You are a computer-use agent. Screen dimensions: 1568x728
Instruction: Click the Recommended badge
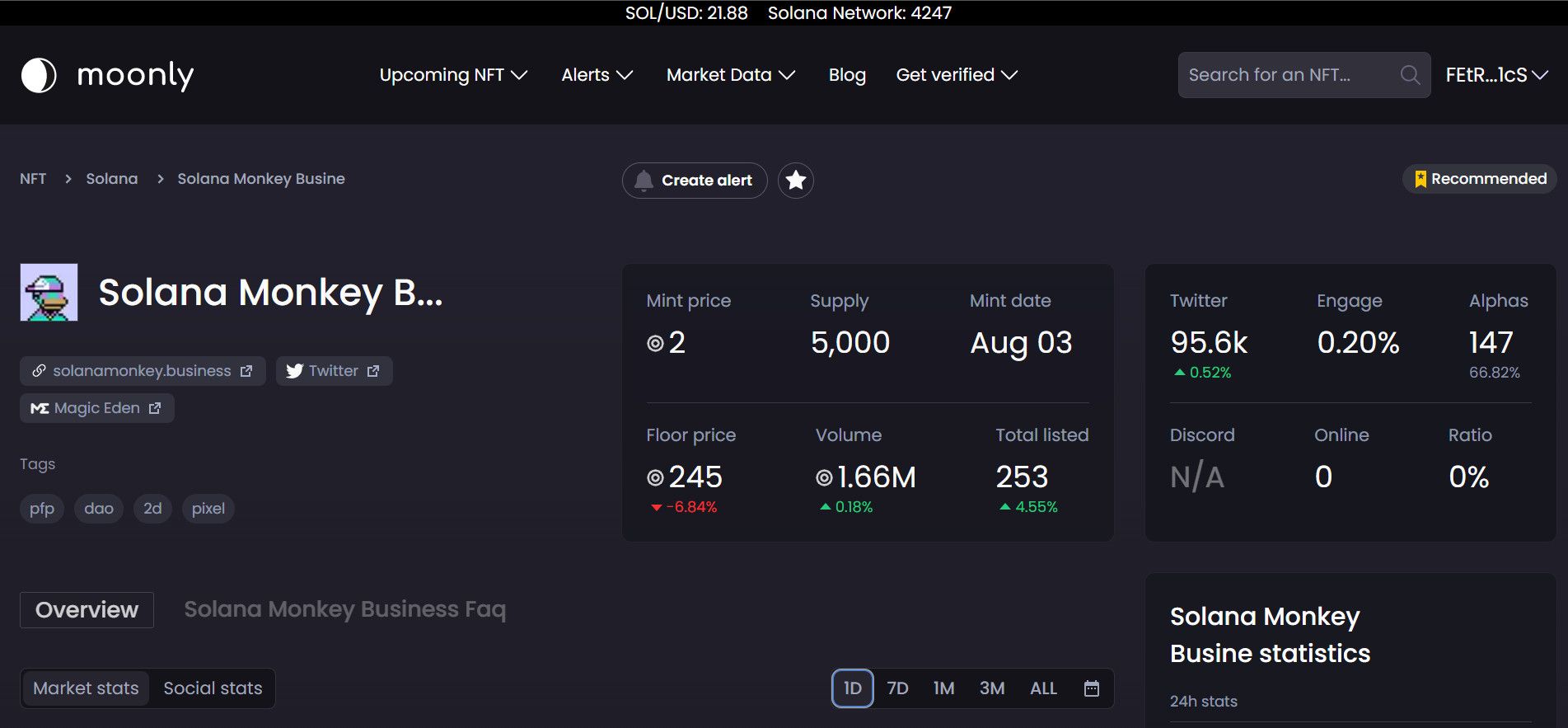coord(1480,179)
